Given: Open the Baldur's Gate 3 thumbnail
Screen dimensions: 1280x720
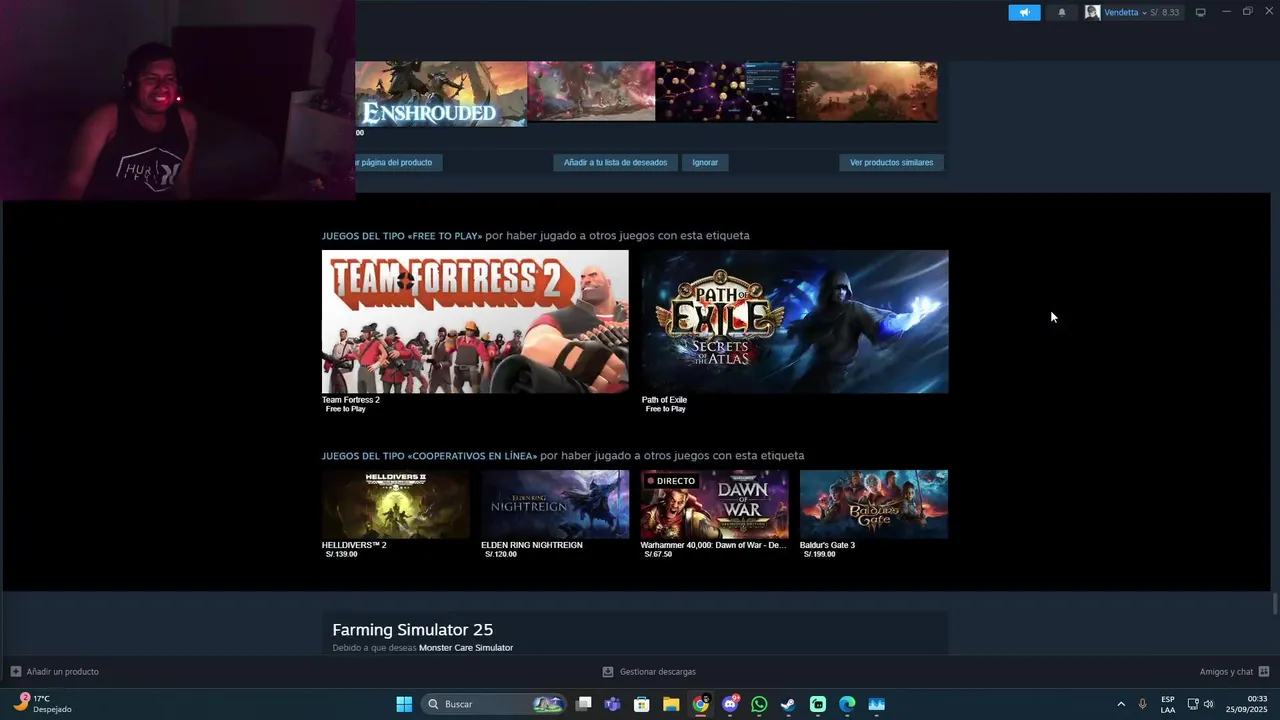Looking at the screenshot, I should click(874, 504).
